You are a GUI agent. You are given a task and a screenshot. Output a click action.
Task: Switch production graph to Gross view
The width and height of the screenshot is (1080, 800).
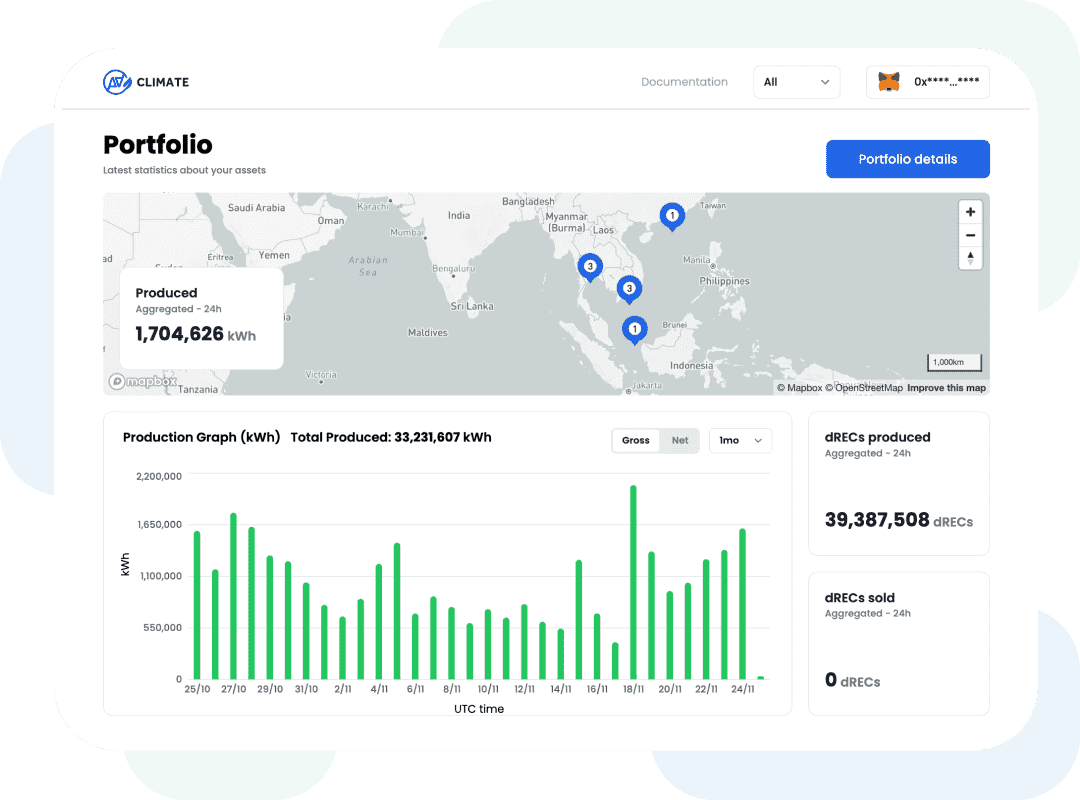pyautogui.click(x=636, y=440)
